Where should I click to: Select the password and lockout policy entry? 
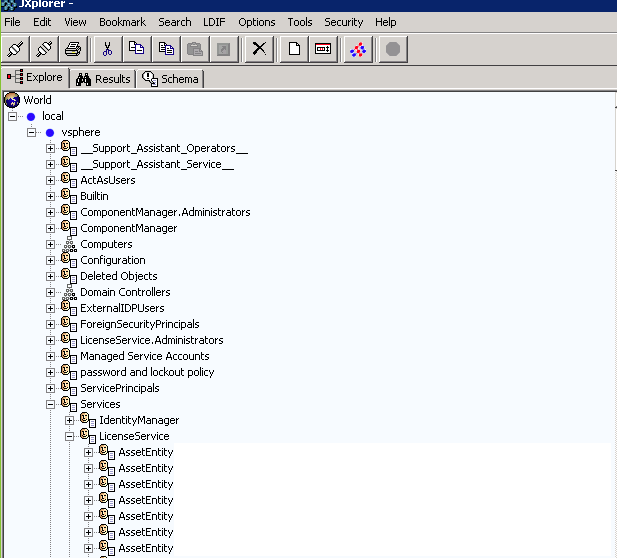(147, 372)
